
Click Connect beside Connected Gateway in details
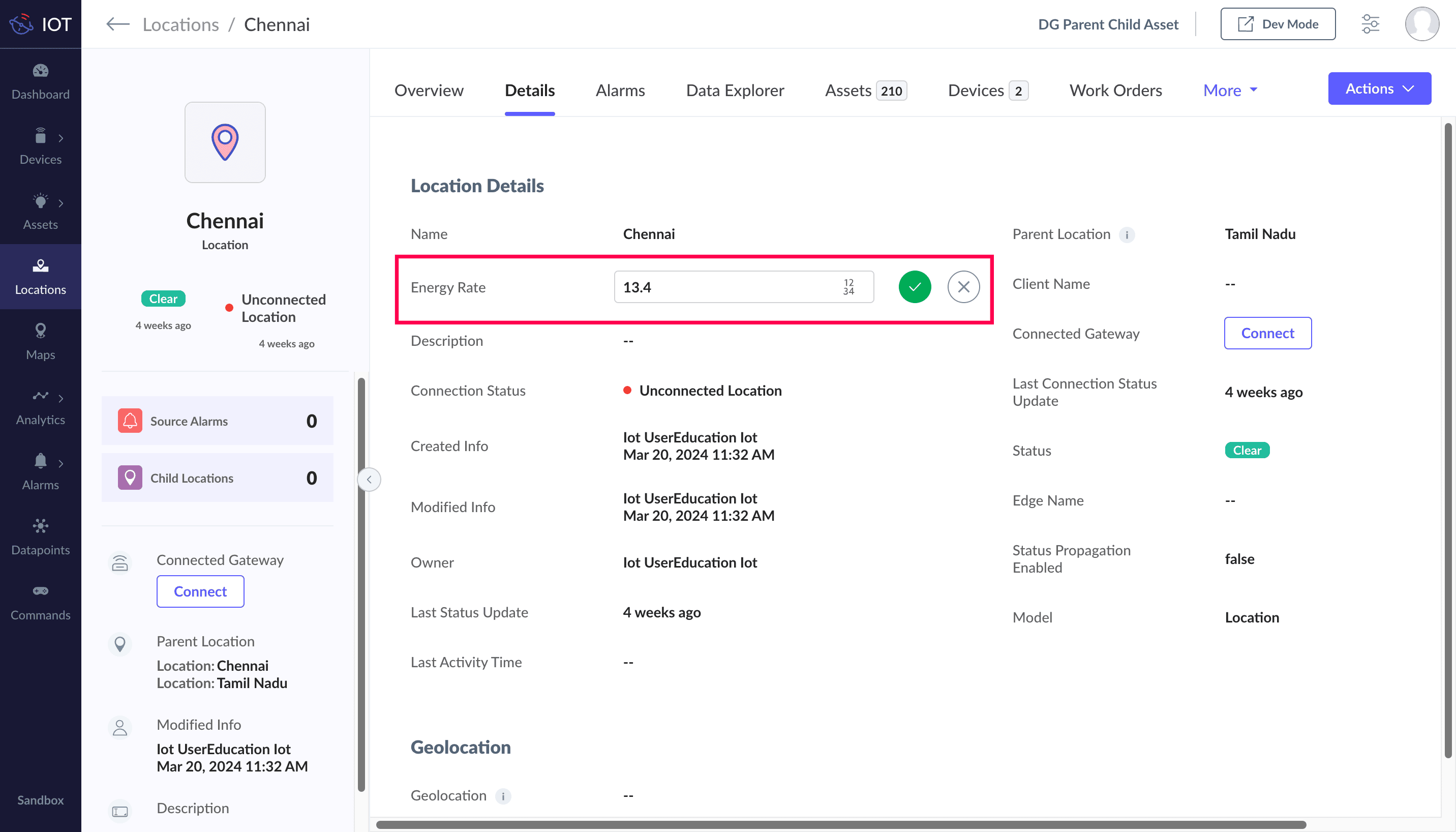tap(1267, 333)
